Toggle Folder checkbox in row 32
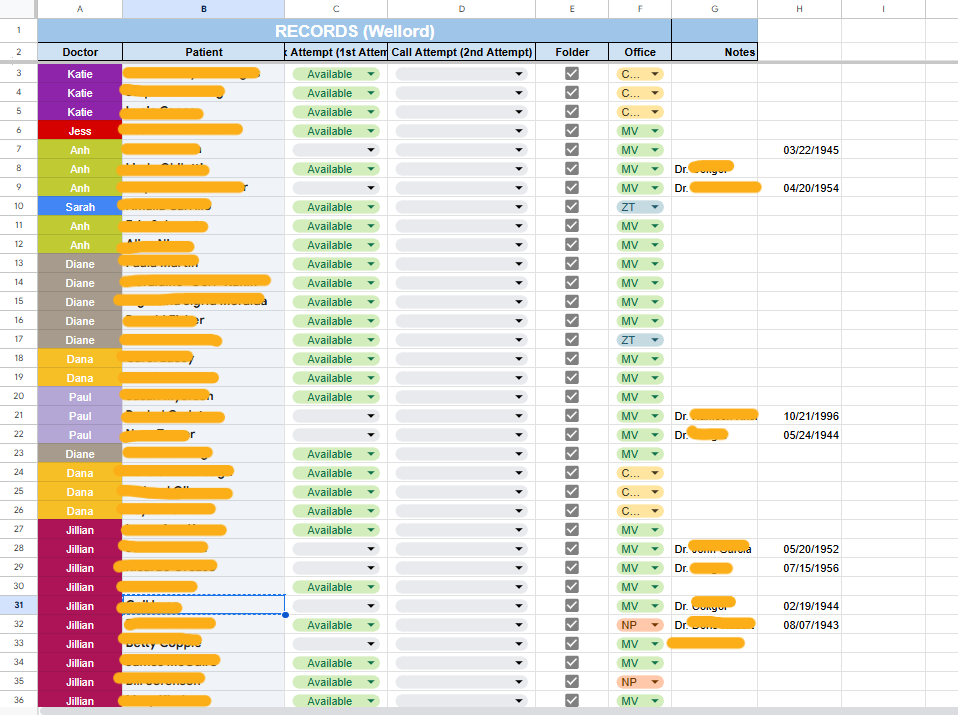Image resolution: width=958 pixels, height=715 pixels. coord(572,625)
